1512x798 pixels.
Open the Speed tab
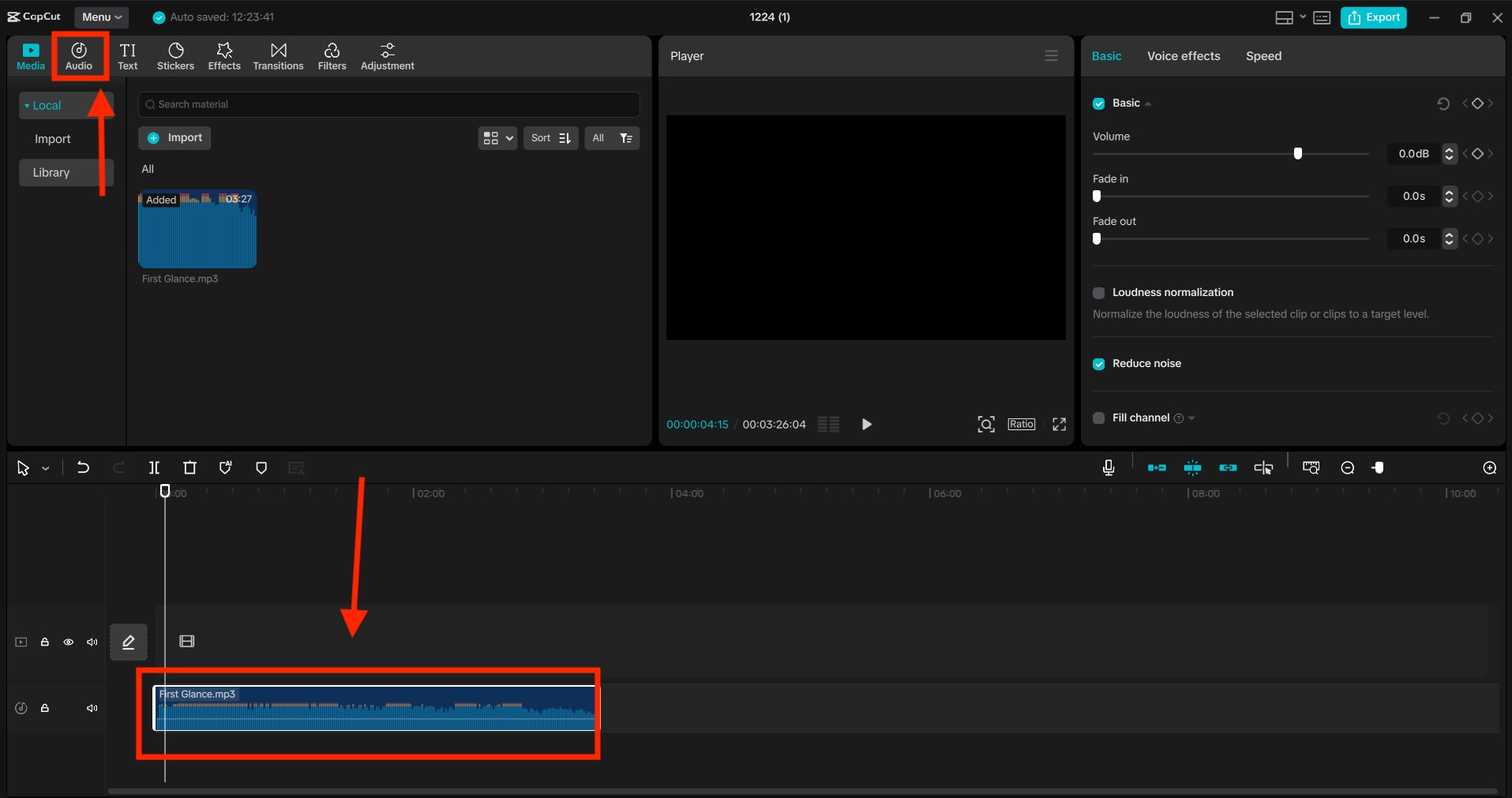click(x=1263, y=55)
